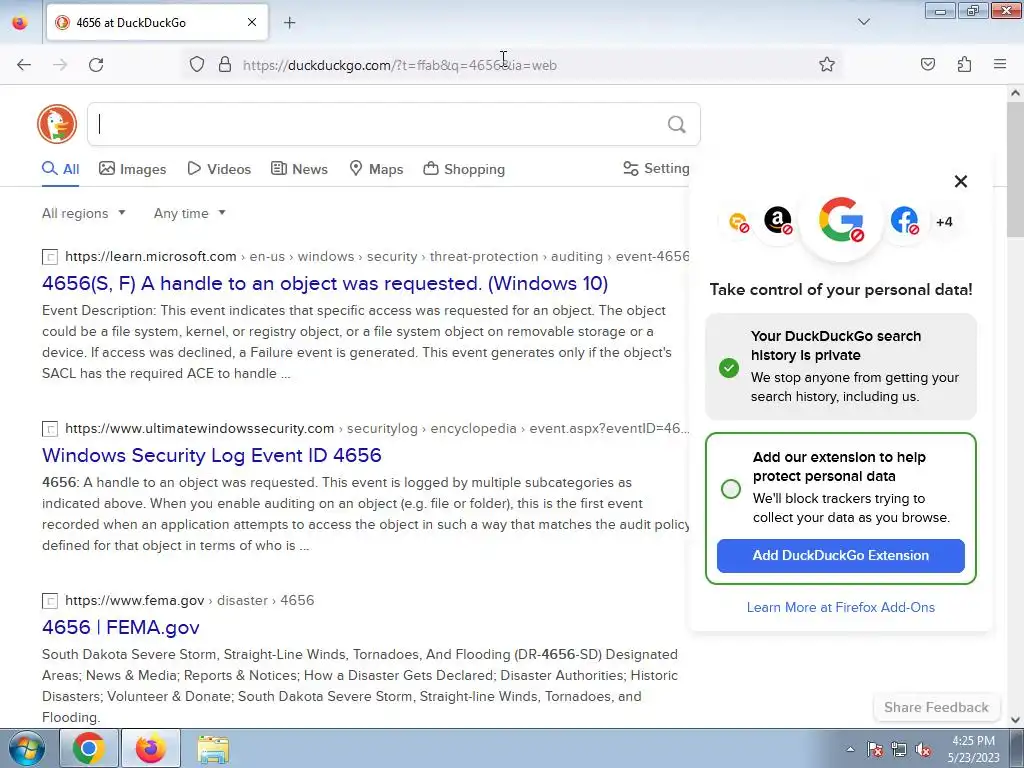Open the 4656 | FEMA.gov result
The width and height of the screenshot is (1024, 768).
(x=121, y=627)
